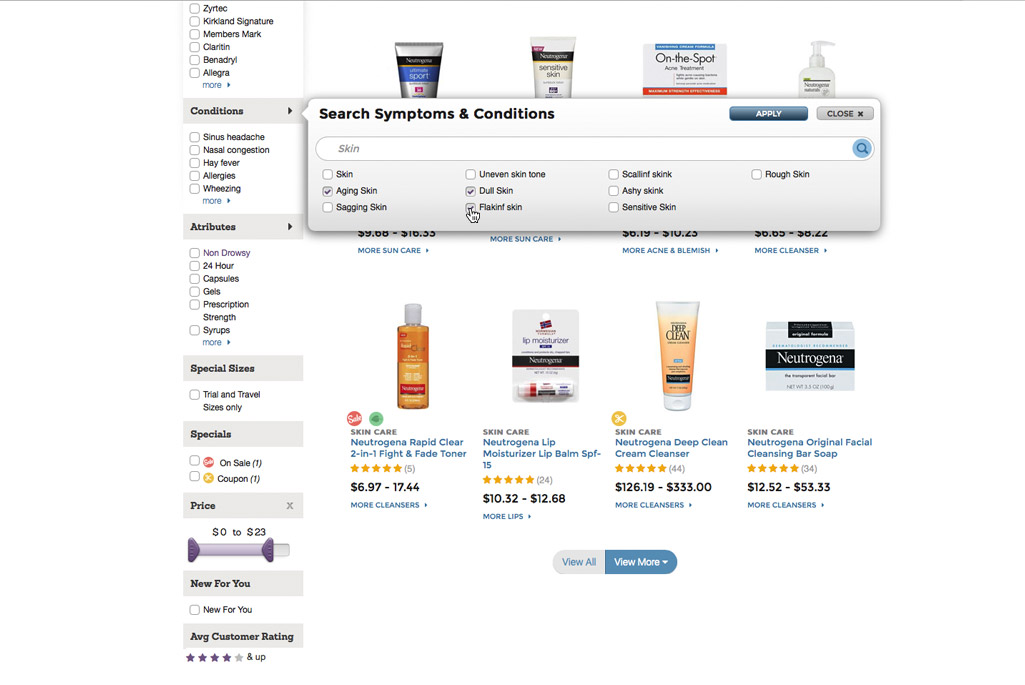Click the symptoms search input field

click(585, 148)
